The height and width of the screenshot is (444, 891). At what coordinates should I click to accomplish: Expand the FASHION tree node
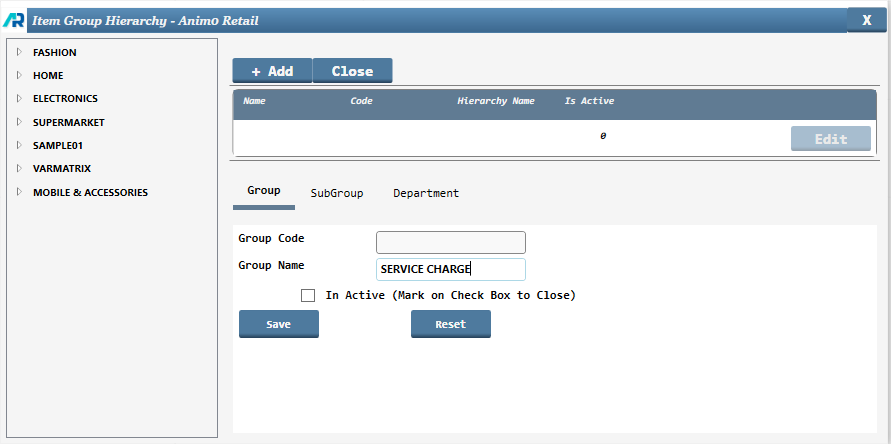point(19,52)
